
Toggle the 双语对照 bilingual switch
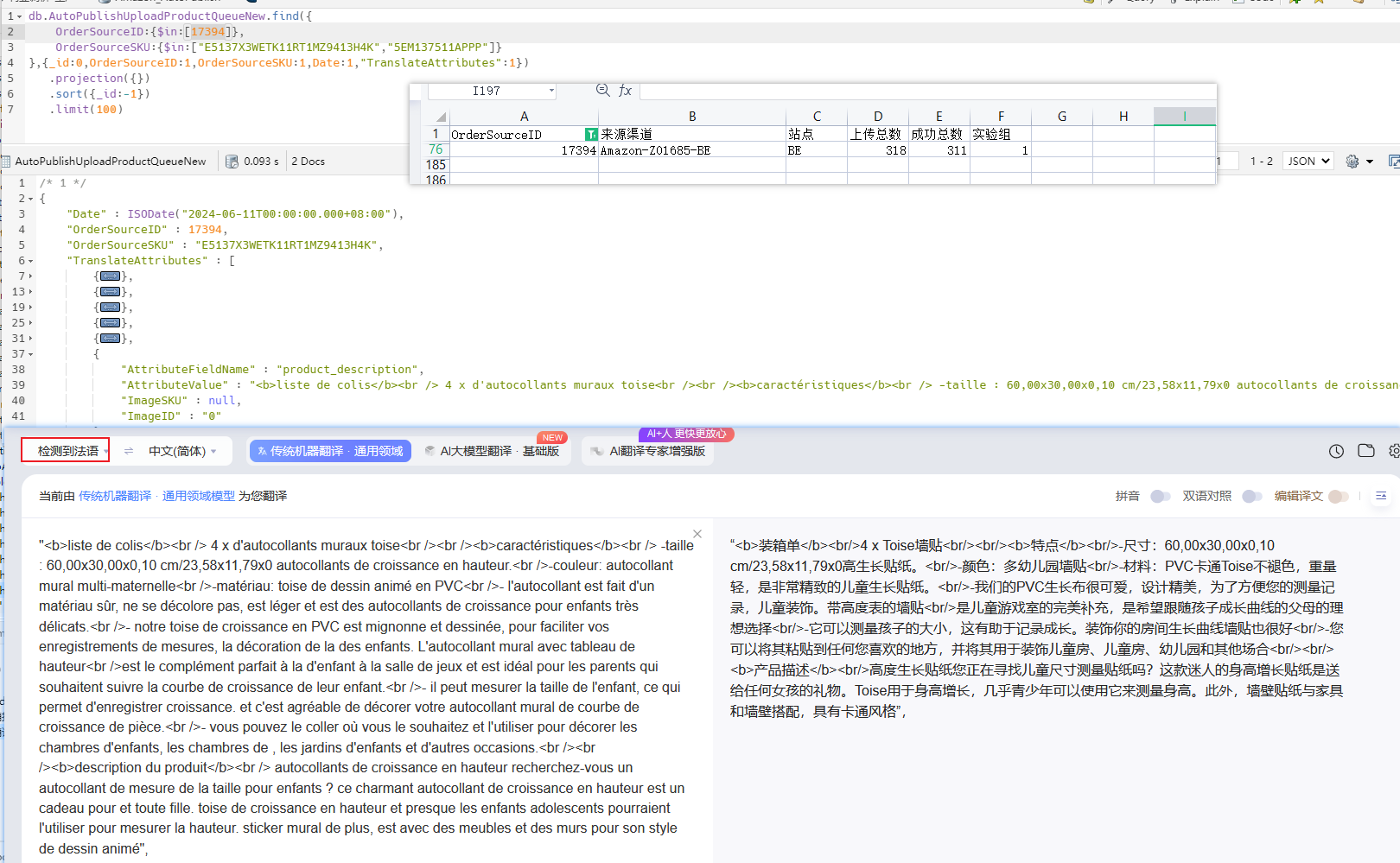tap(1252, 496)
